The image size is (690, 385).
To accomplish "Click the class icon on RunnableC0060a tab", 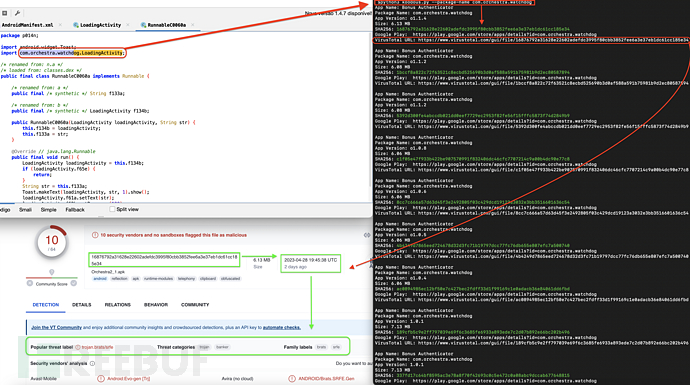I will point(143,25).
